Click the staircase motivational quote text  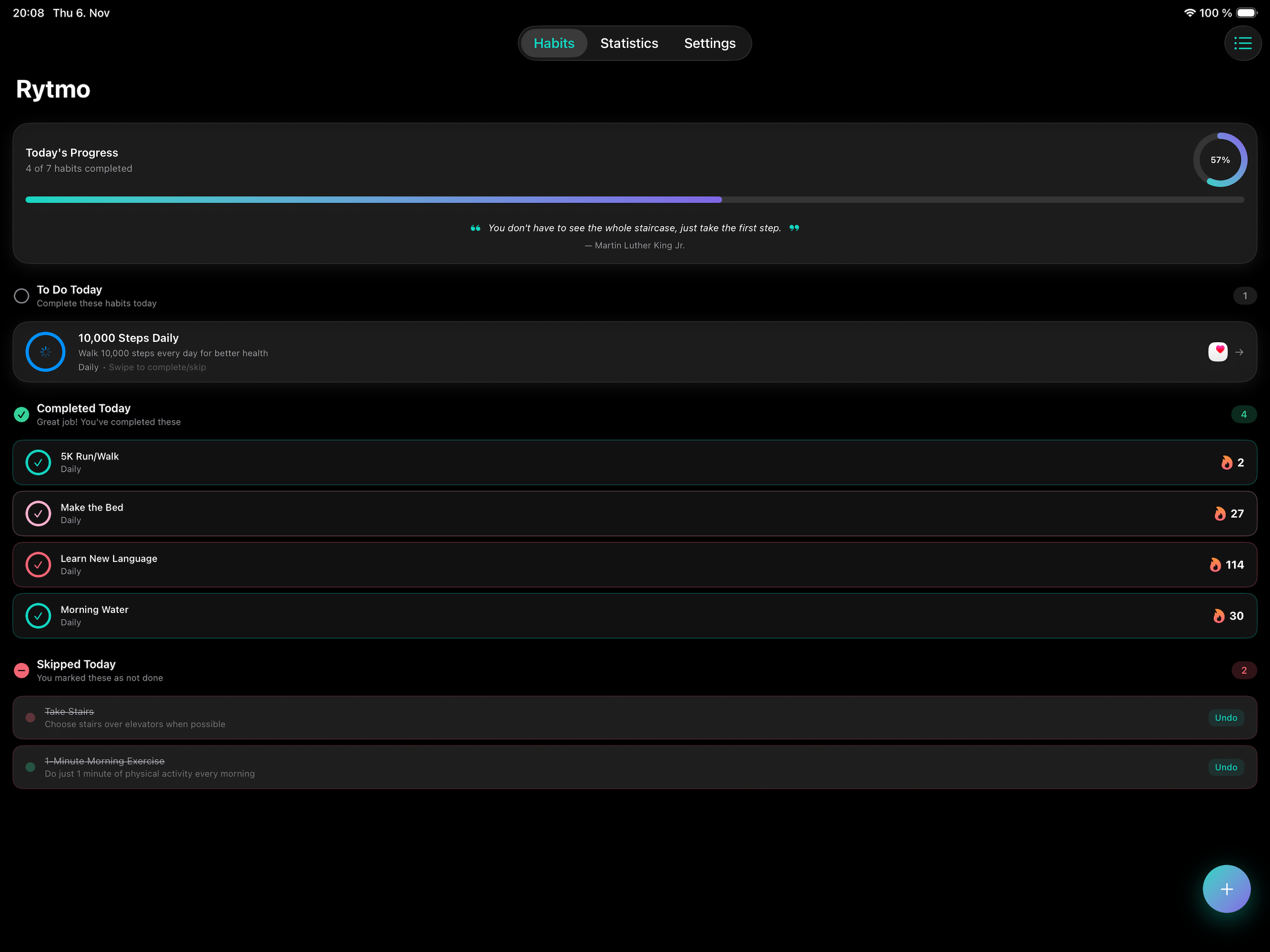click(x=635, y=228)
